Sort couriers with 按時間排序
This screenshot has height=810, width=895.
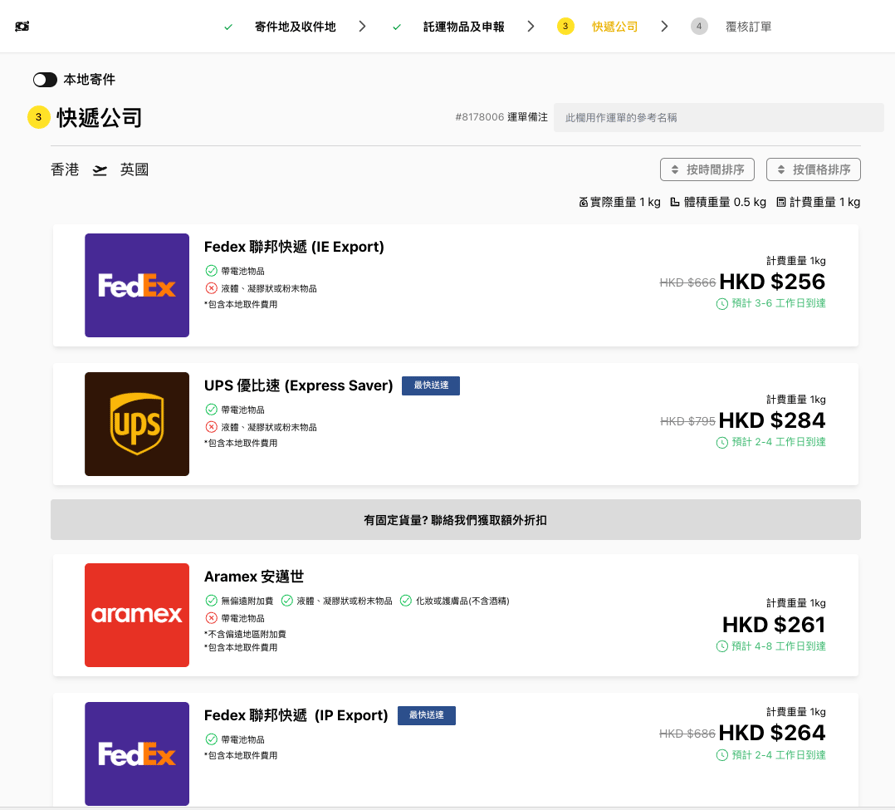[x=707, y=170]
